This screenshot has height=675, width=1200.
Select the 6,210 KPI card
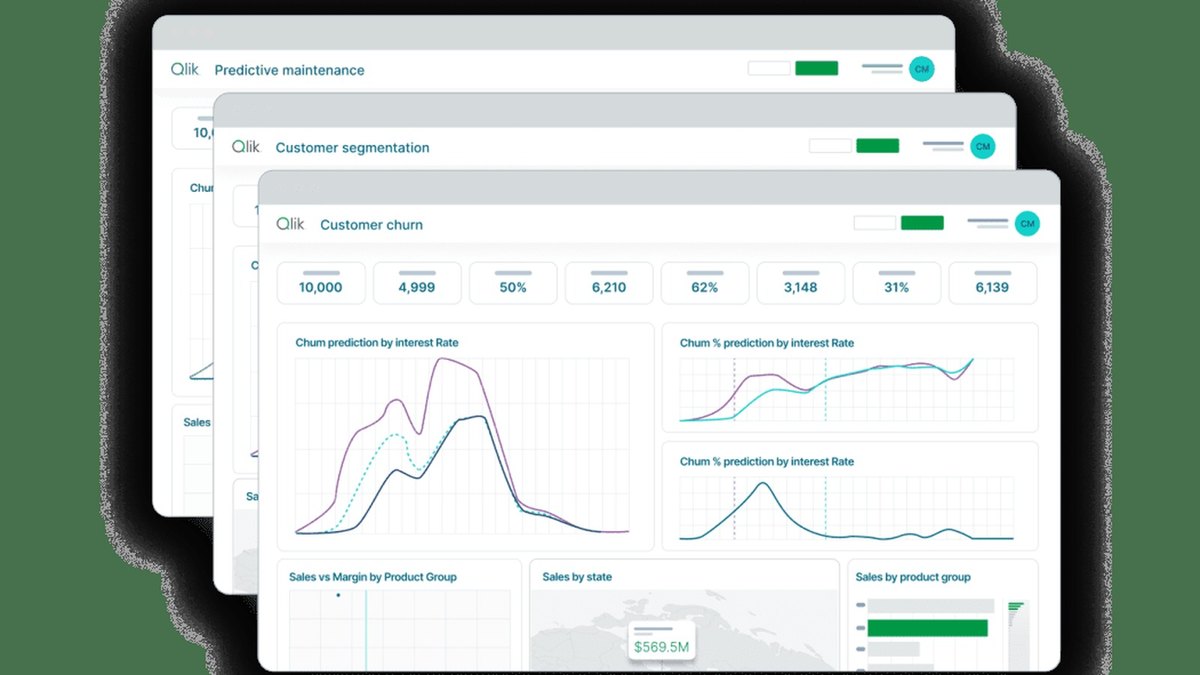pos(609,283)
